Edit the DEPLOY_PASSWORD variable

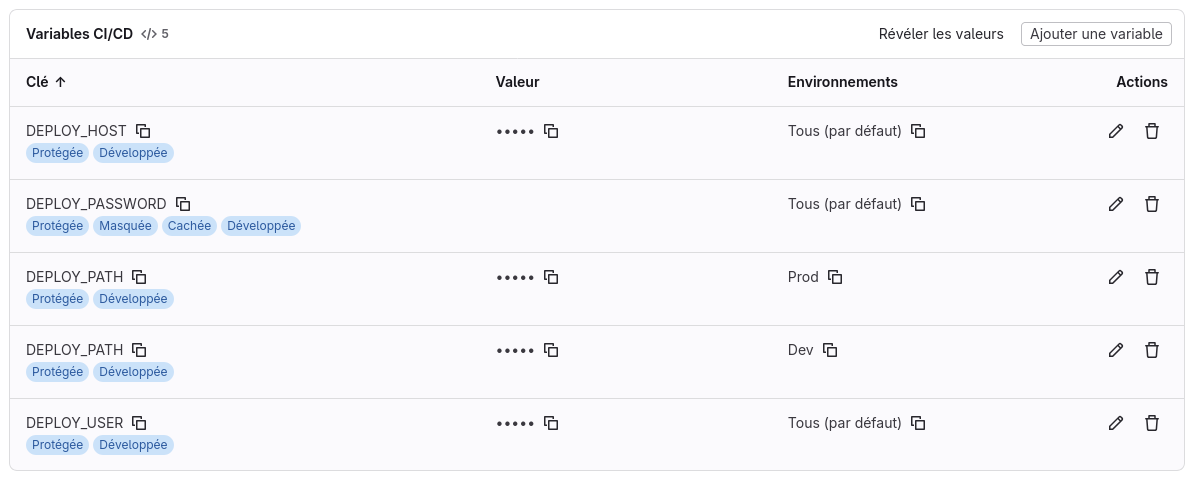coord(1116,204)
